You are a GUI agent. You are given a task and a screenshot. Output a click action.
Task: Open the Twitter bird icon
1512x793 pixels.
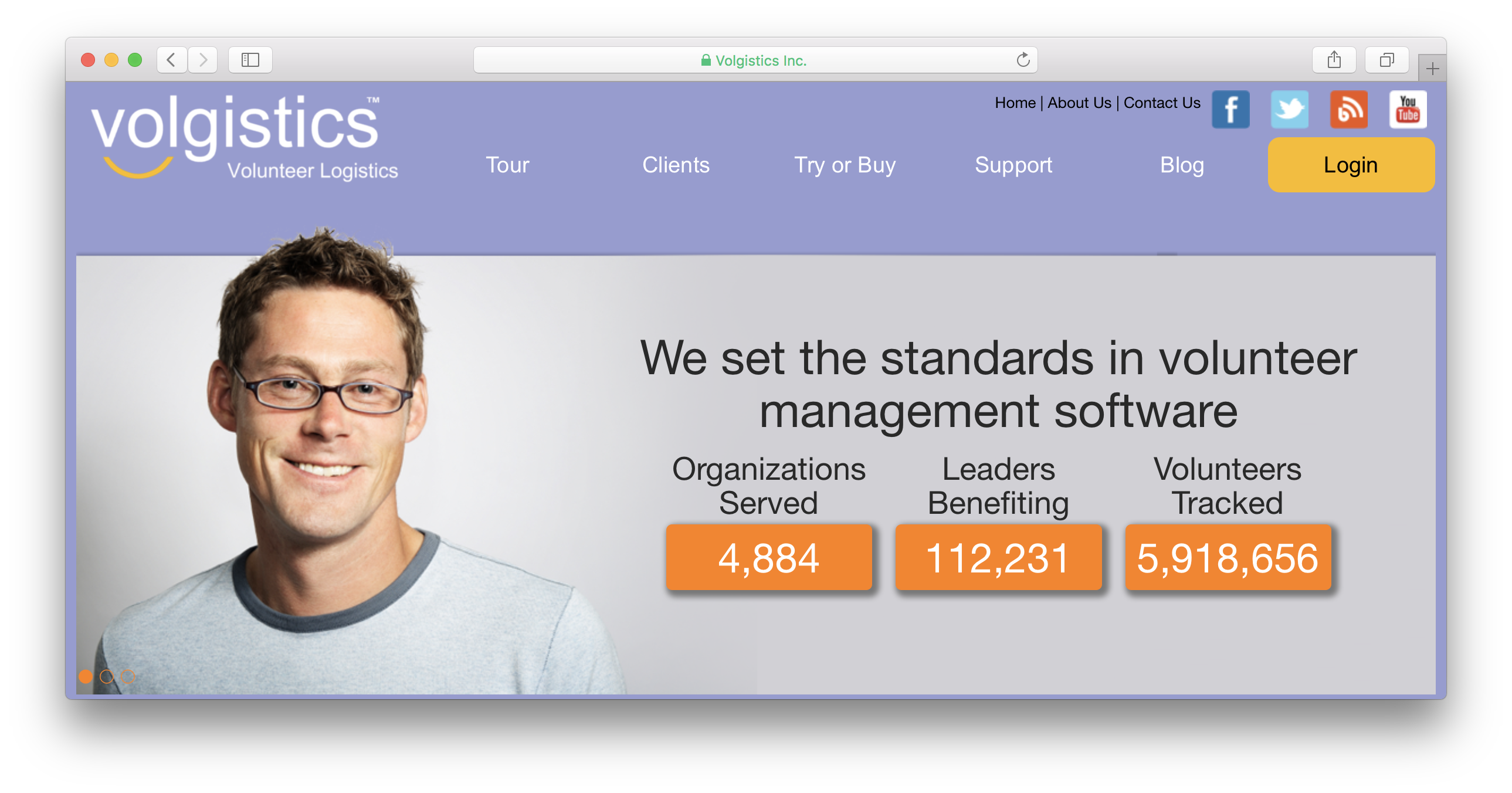pos(1289,109)
